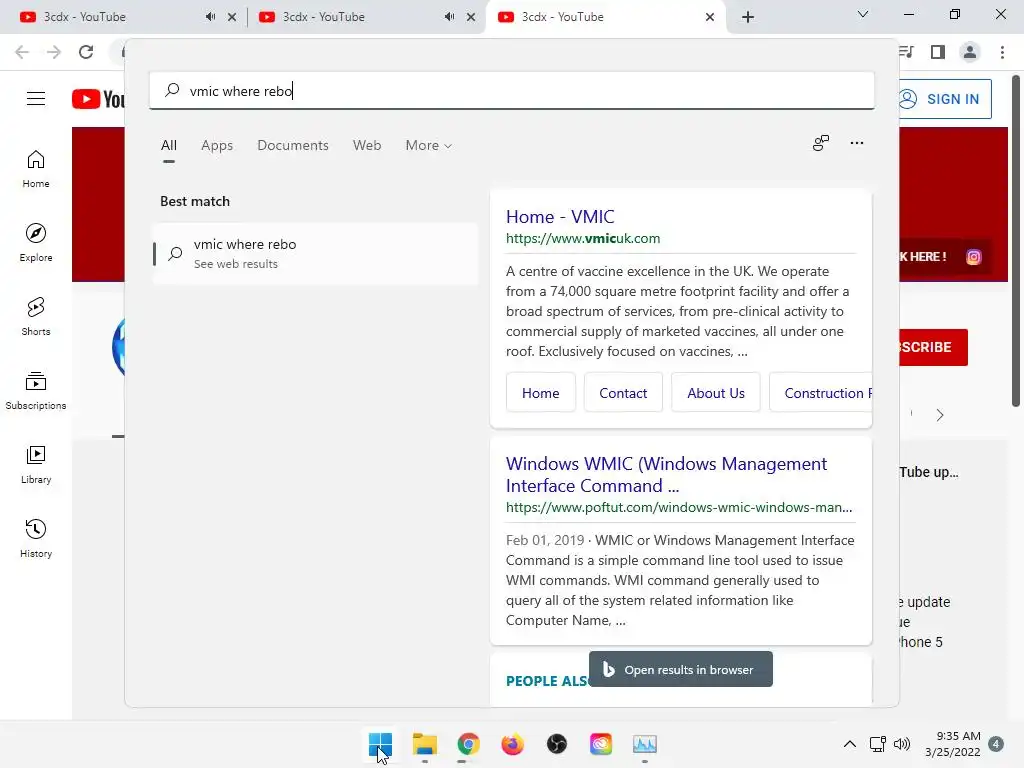Open the search feedback icon

point(821,143)
